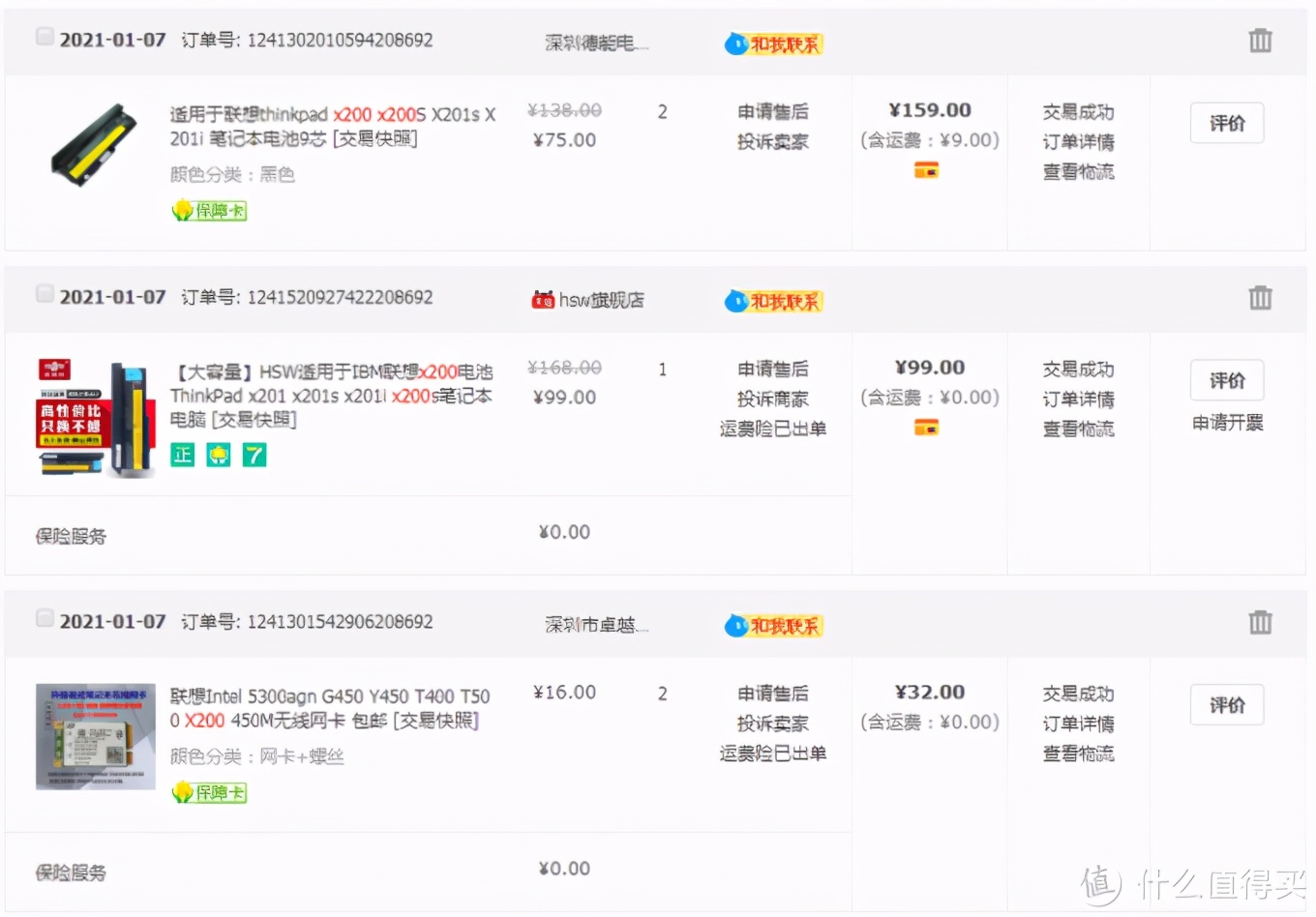Delete the first order with trash icon
Screen dimensions: 1316x917
click(x=1260, y=41)
